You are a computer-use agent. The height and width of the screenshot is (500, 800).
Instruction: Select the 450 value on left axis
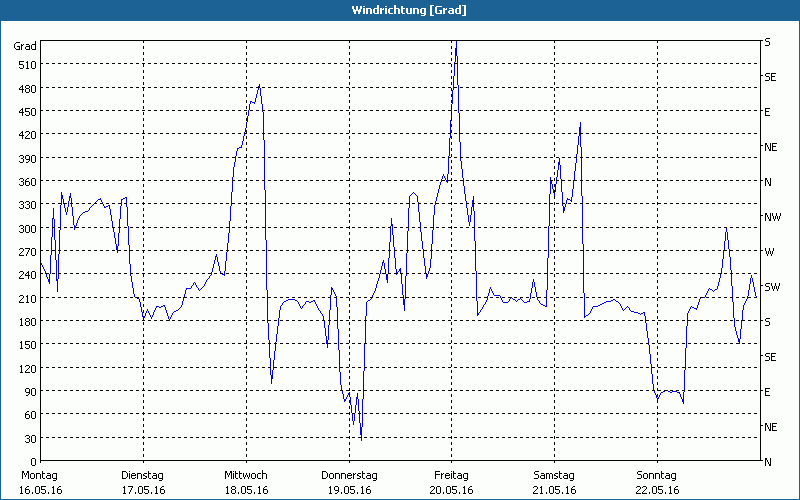pyautogui.click(x=28, y=112)
